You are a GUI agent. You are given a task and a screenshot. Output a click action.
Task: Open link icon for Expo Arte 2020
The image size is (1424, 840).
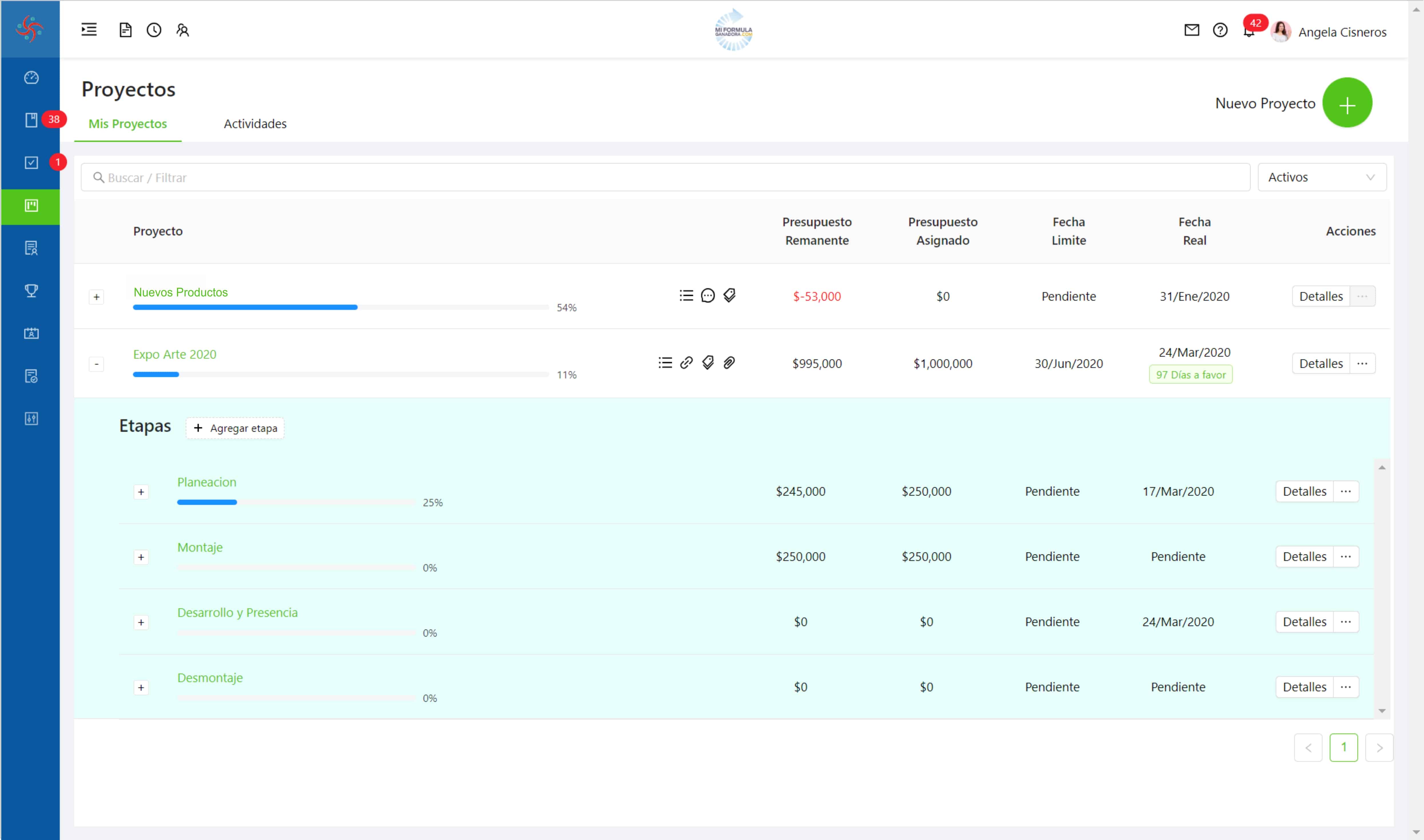coord(686,362)
